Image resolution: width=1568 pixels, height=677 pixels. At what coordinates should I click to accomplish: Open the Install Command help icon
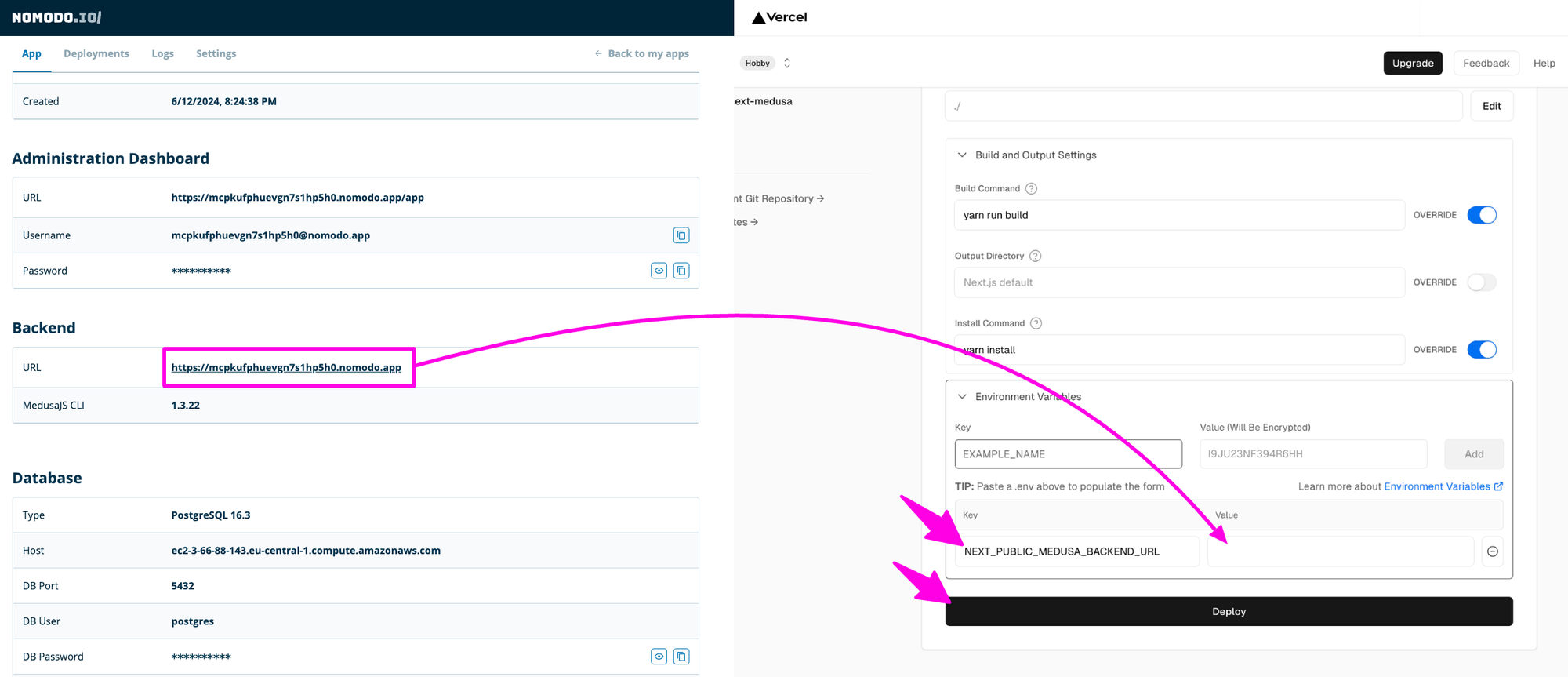(1036, 323)
